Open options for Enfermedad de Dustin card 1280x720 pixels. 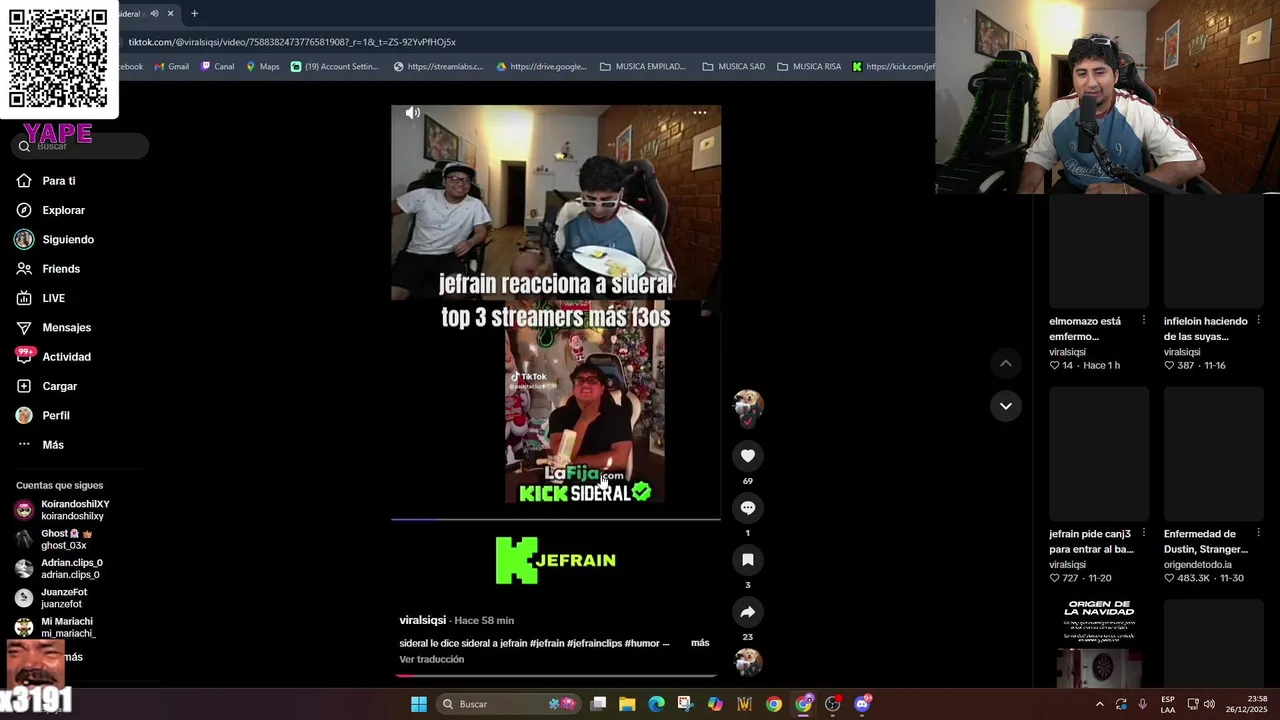1258,533
